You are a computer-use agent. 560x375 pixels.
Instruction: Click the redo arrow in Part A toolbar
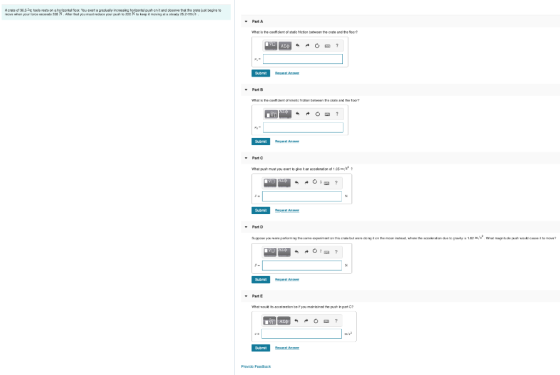307,46
